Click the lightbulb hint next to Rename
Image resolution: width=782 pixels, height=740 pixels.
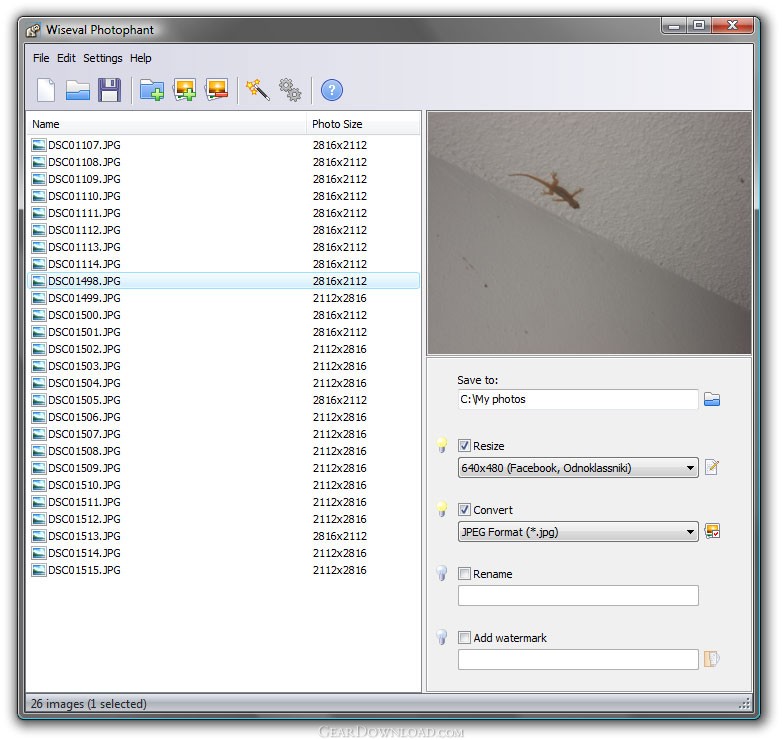442,573
